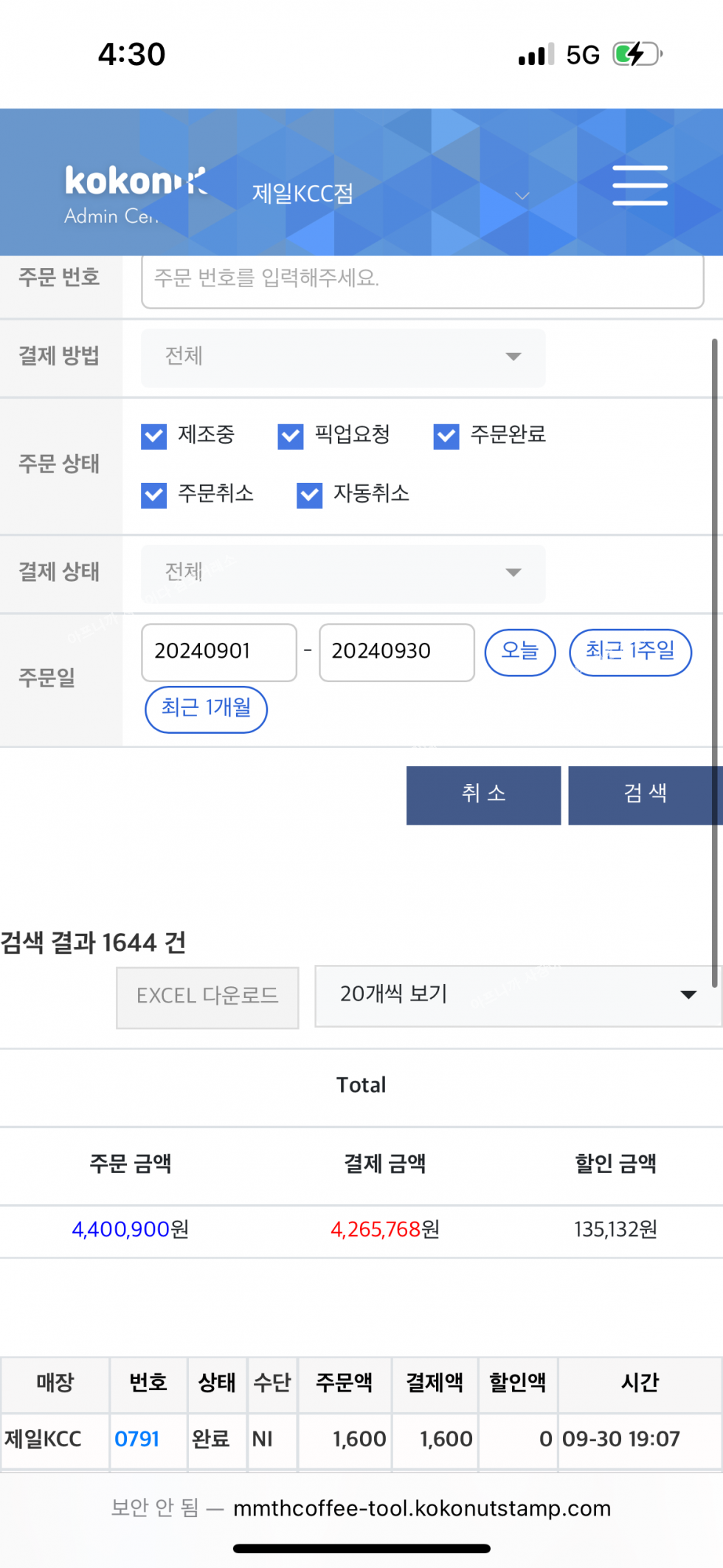The image size is (723, 1568).
Task: Open the 결제 방법 dropdown
Action: 343,357
